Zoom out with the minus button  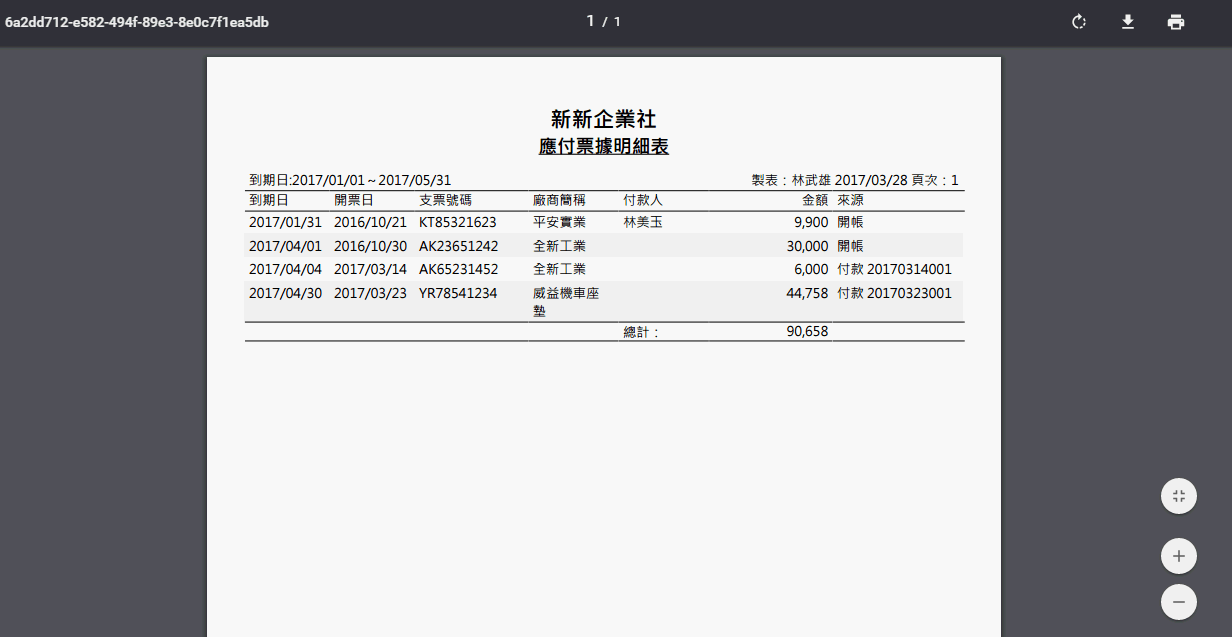(1179, 602)
